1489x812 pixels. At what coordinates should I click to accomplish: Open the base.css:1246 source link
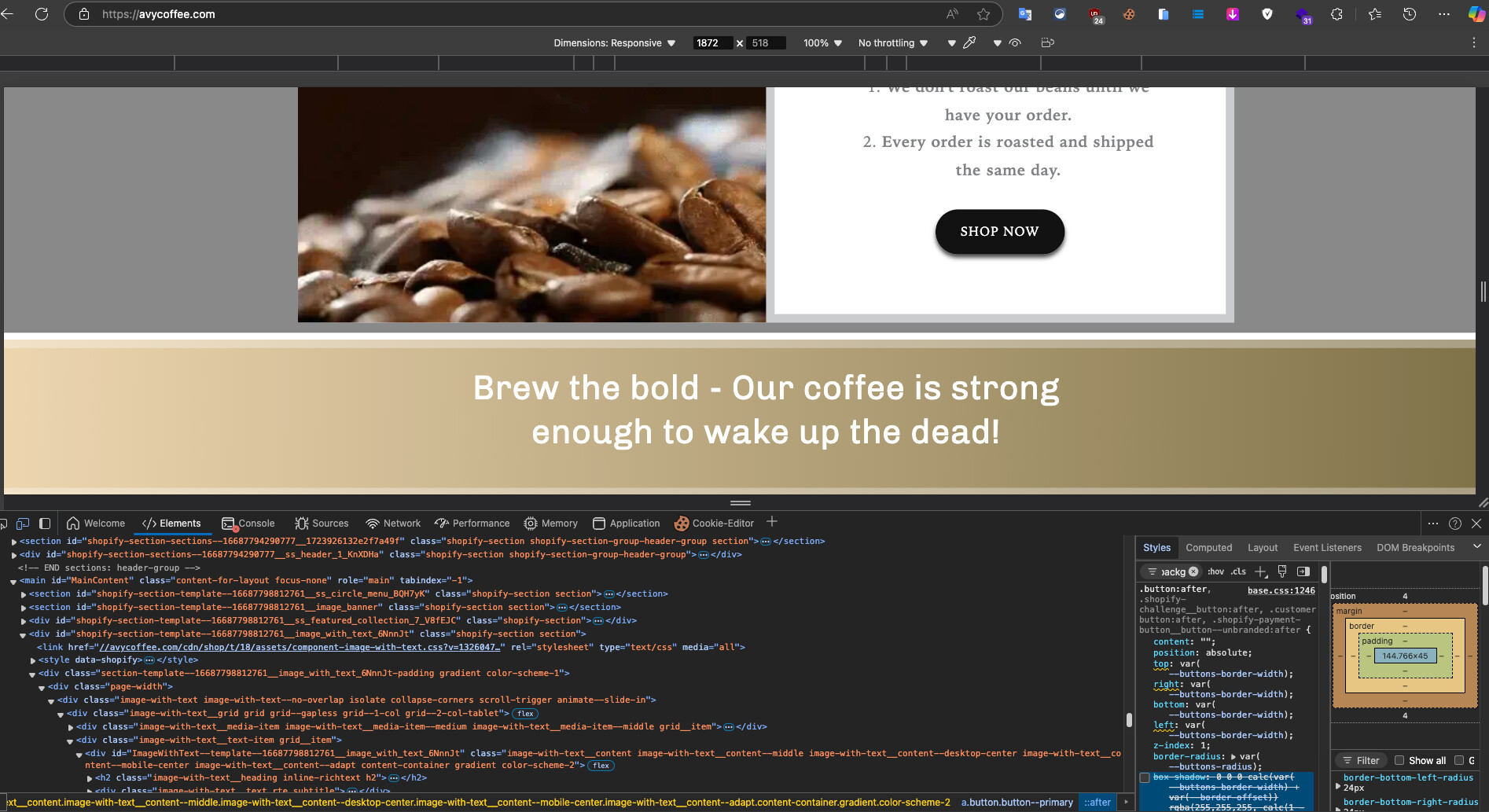(1281, 590)
